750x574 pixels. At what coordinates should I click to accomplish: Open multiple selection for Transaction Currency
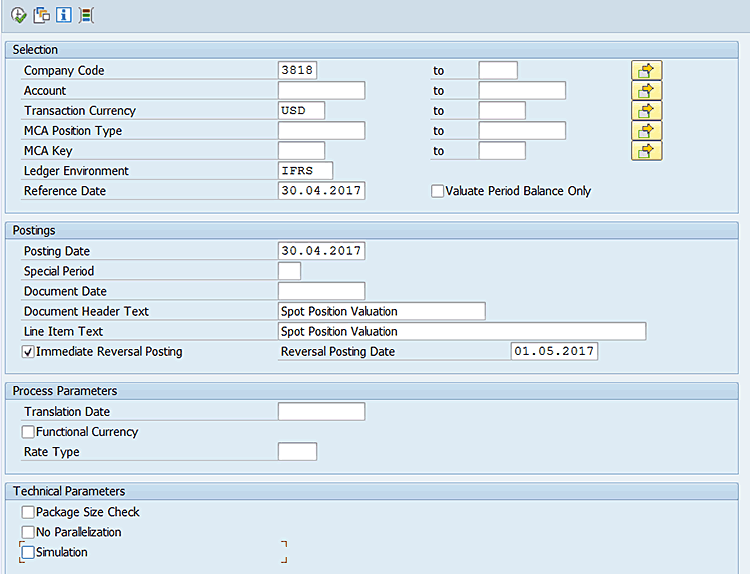(646, 110)
